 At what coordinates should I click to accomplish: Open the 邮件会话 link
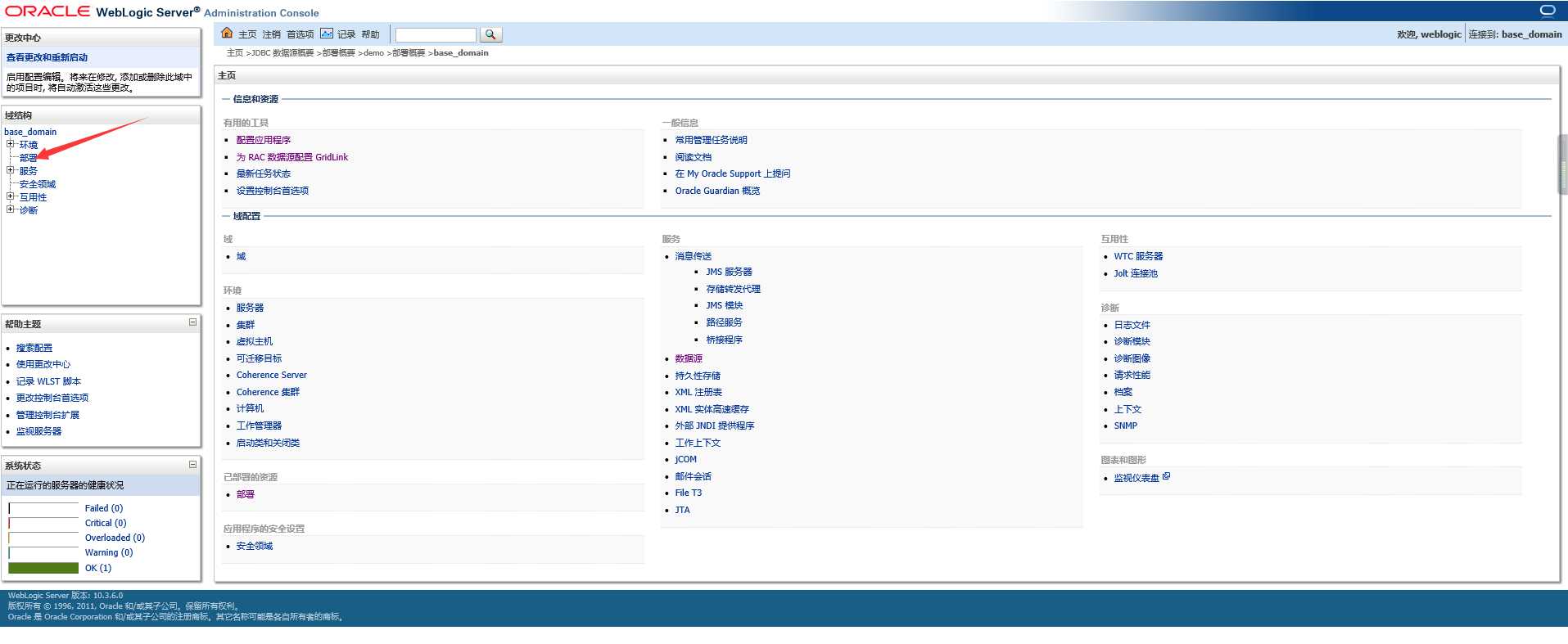point(694,476)
